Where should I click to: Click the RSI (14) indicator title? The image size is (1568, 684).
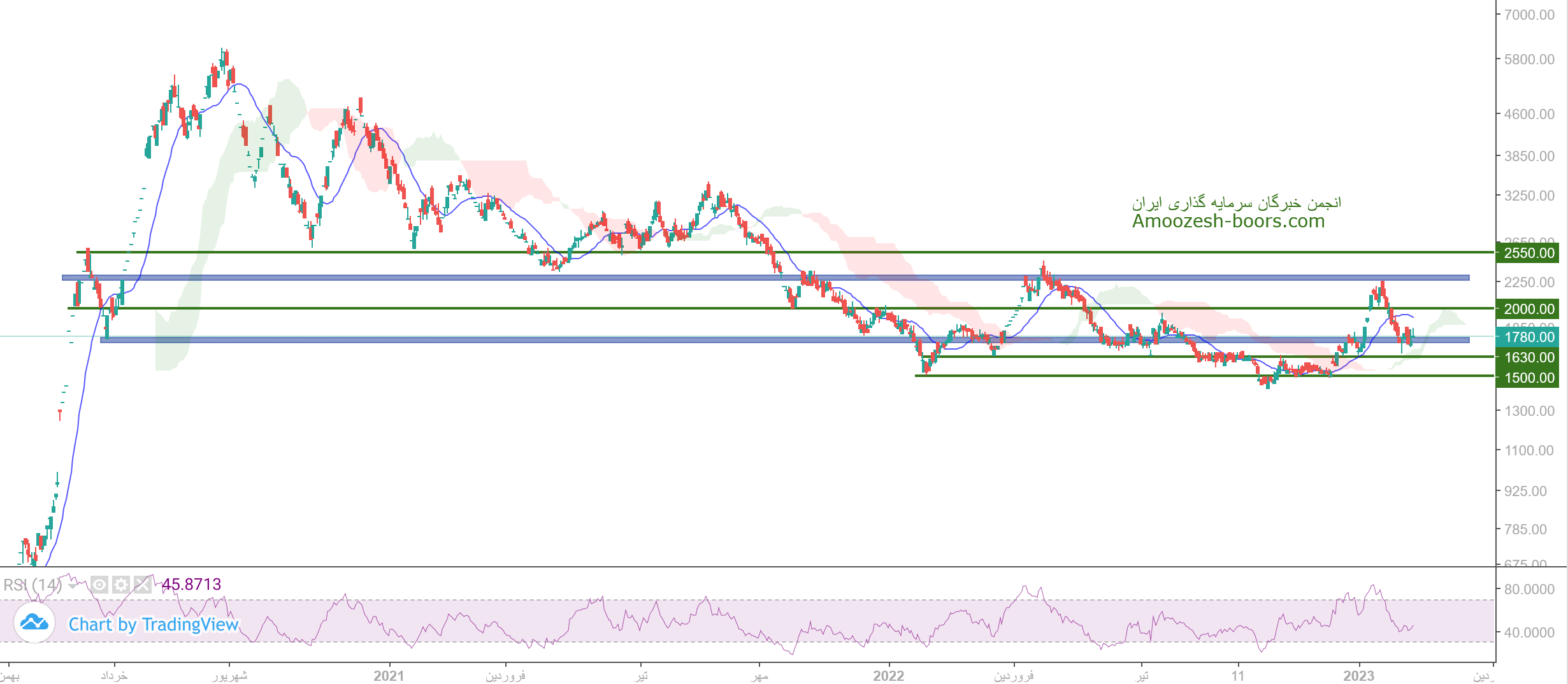(x=32, y=585)
